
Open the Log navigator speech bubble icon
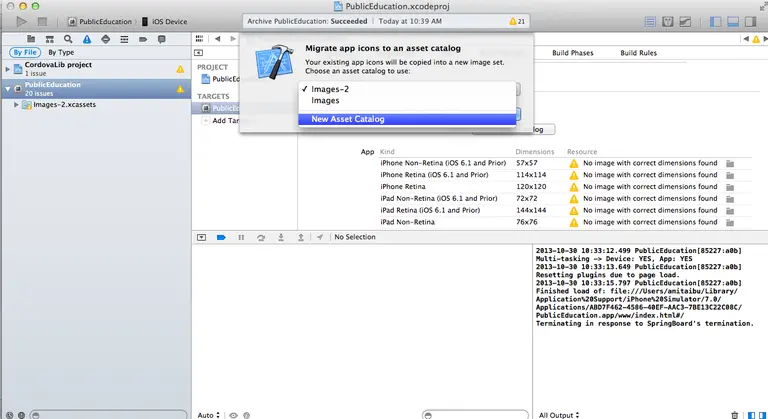(x=161, y=39)
